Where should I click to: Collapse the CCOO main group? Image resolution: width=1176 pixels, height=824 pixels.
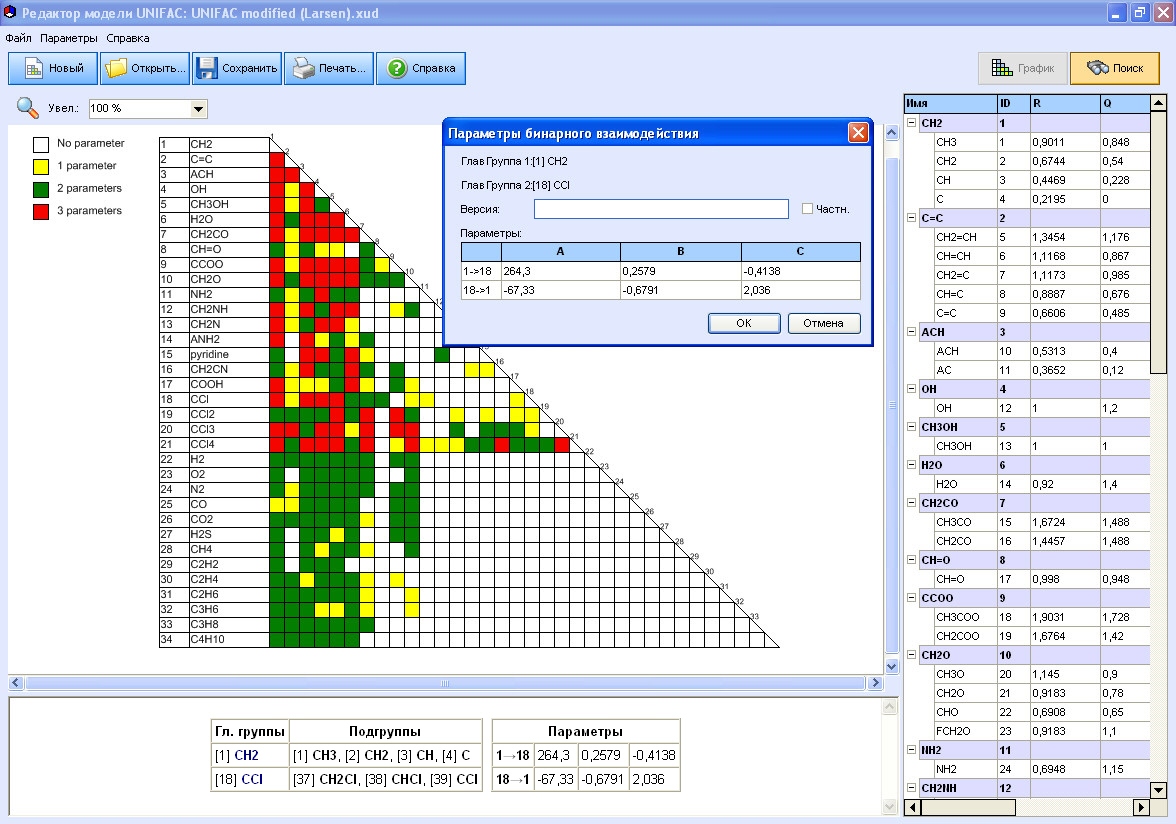(912, 598)
